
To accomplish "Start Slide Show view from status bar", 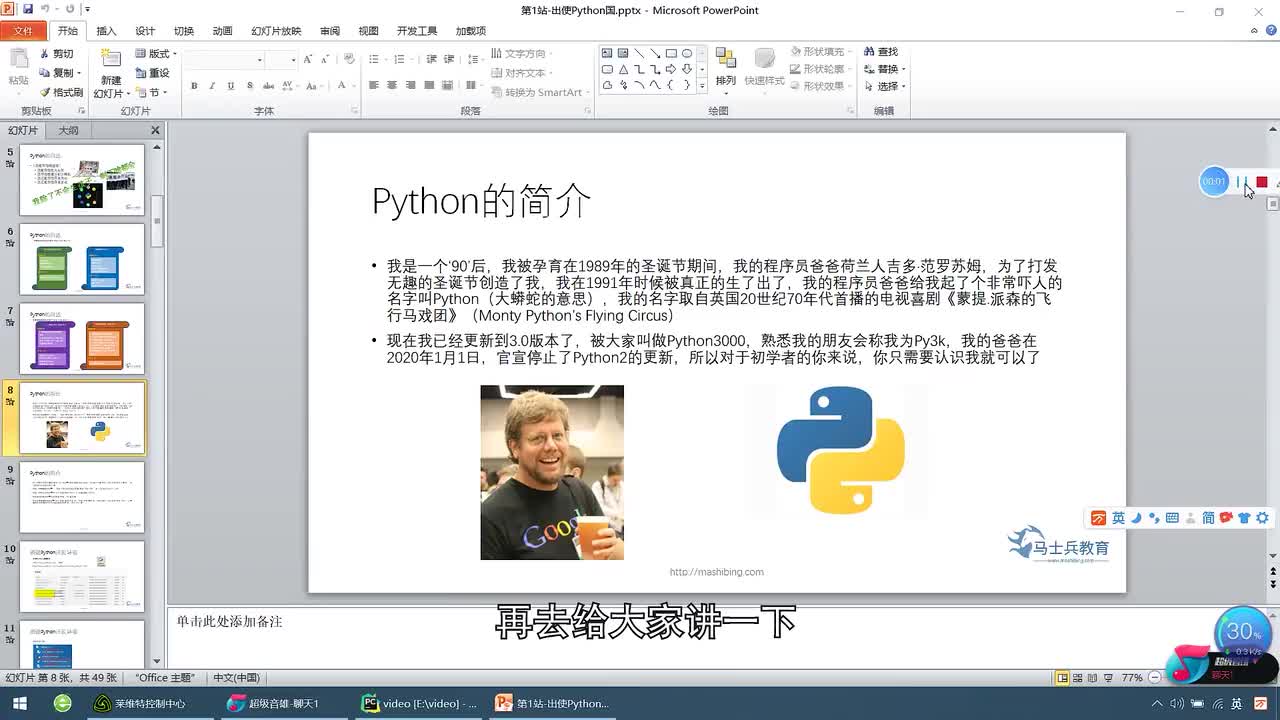I will [x=1107, y=677].
